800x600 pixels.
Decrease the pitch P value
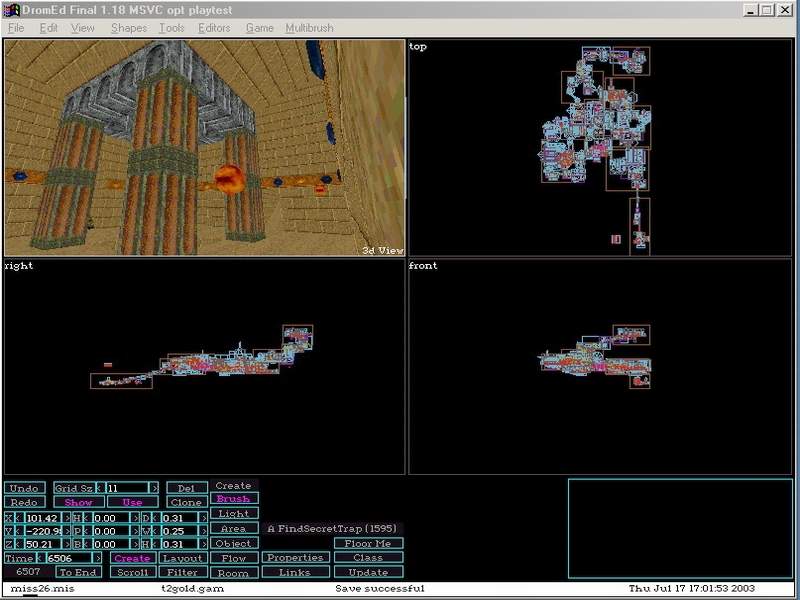click(x=86, y=531)
